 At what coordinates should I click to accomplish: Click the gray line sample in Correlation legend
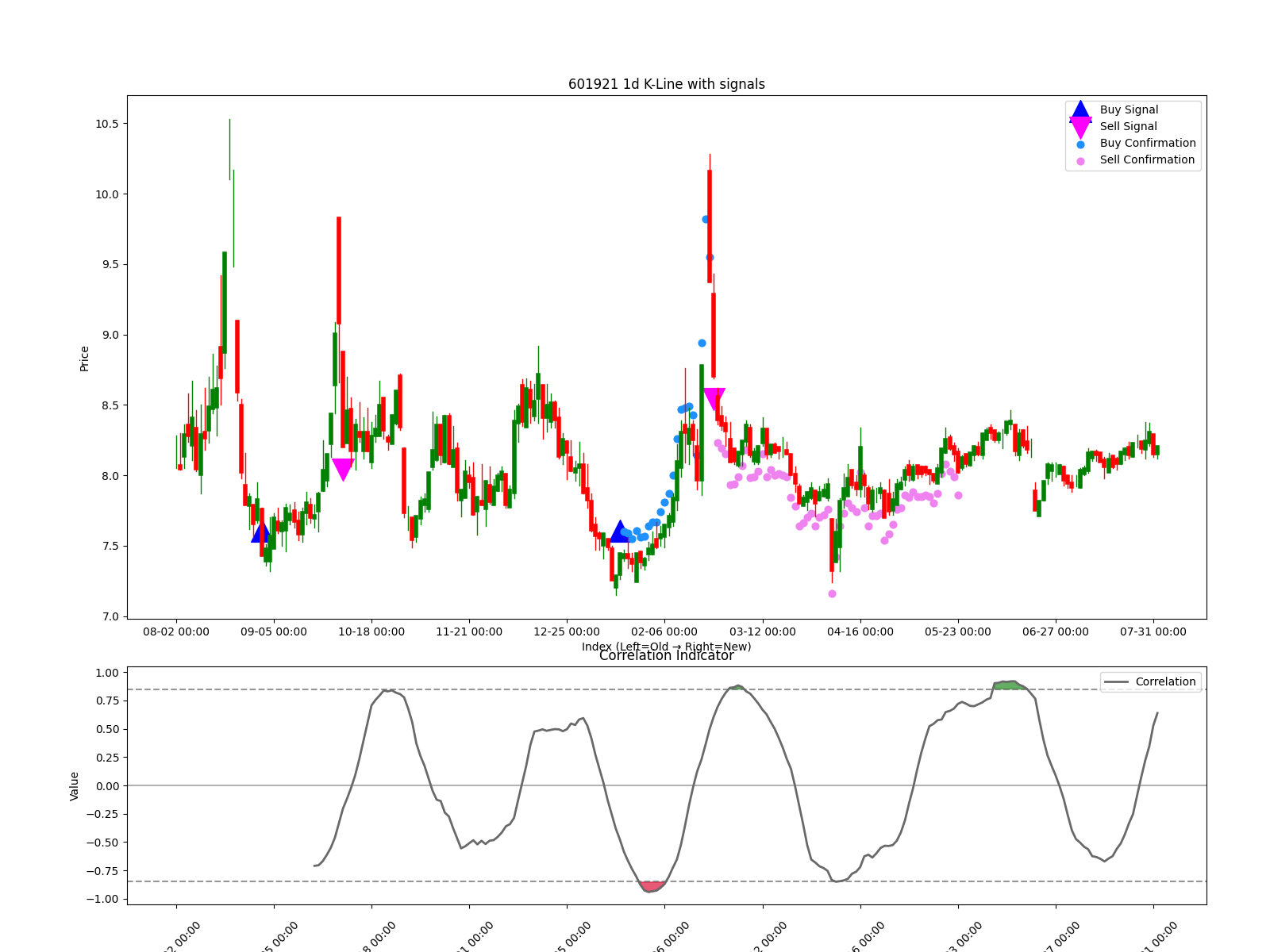pos(1116,682)
